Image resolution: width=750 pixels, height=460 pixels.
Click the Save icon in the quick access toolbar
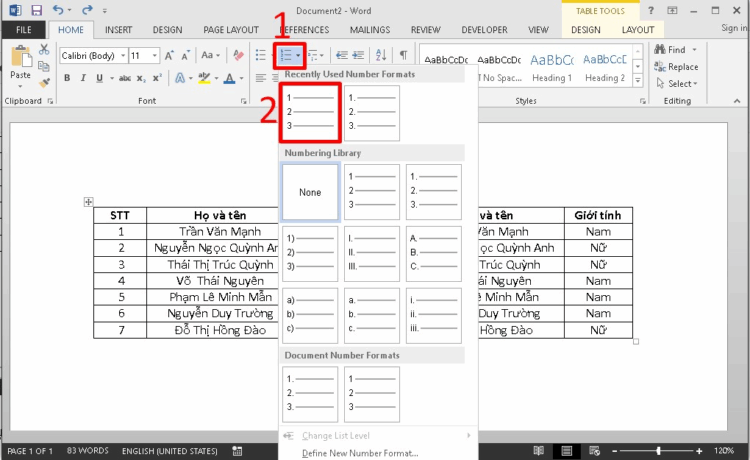tap(36, 10)
